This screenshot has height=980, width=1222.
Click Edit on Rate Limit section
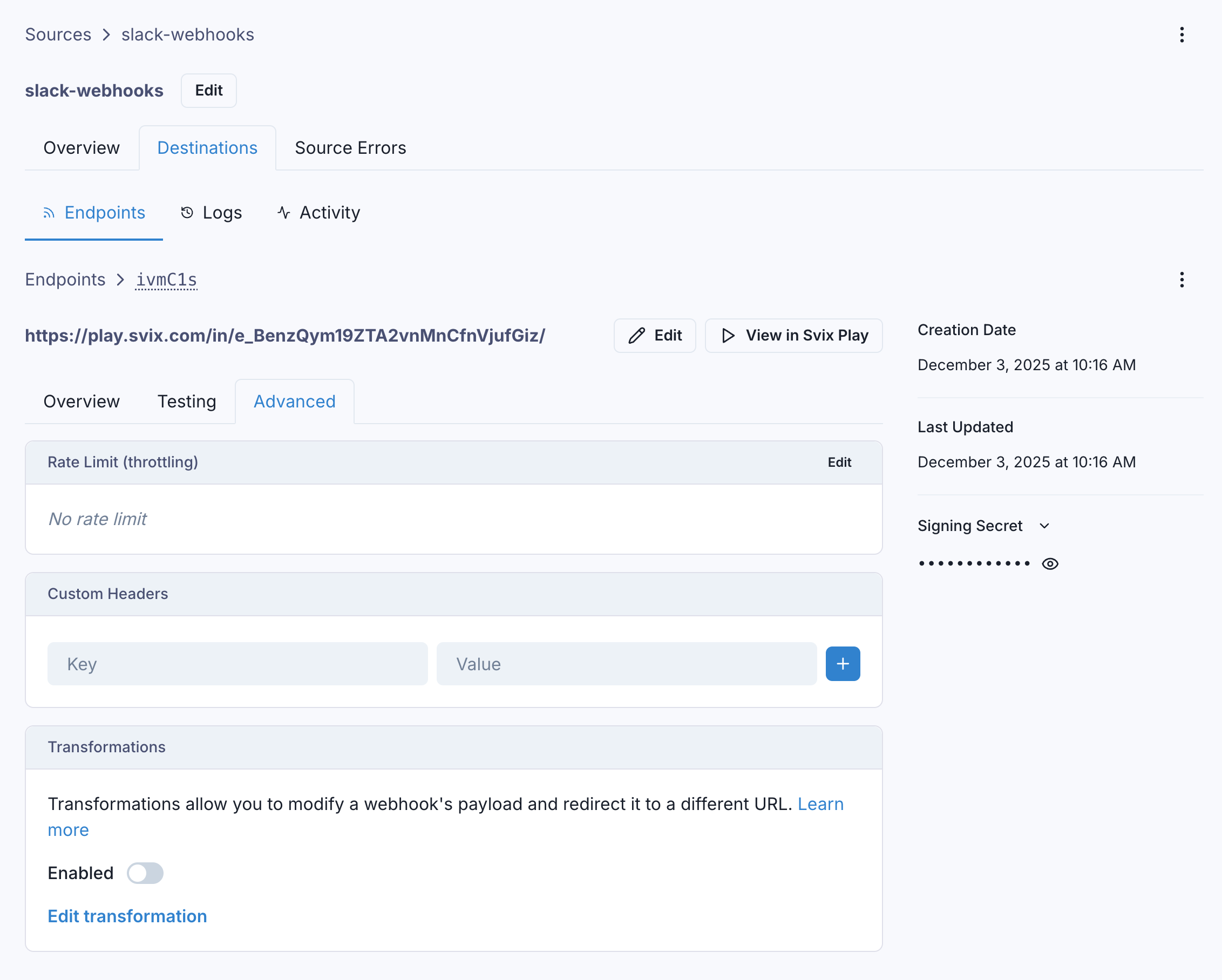click(x=839, y=462)
